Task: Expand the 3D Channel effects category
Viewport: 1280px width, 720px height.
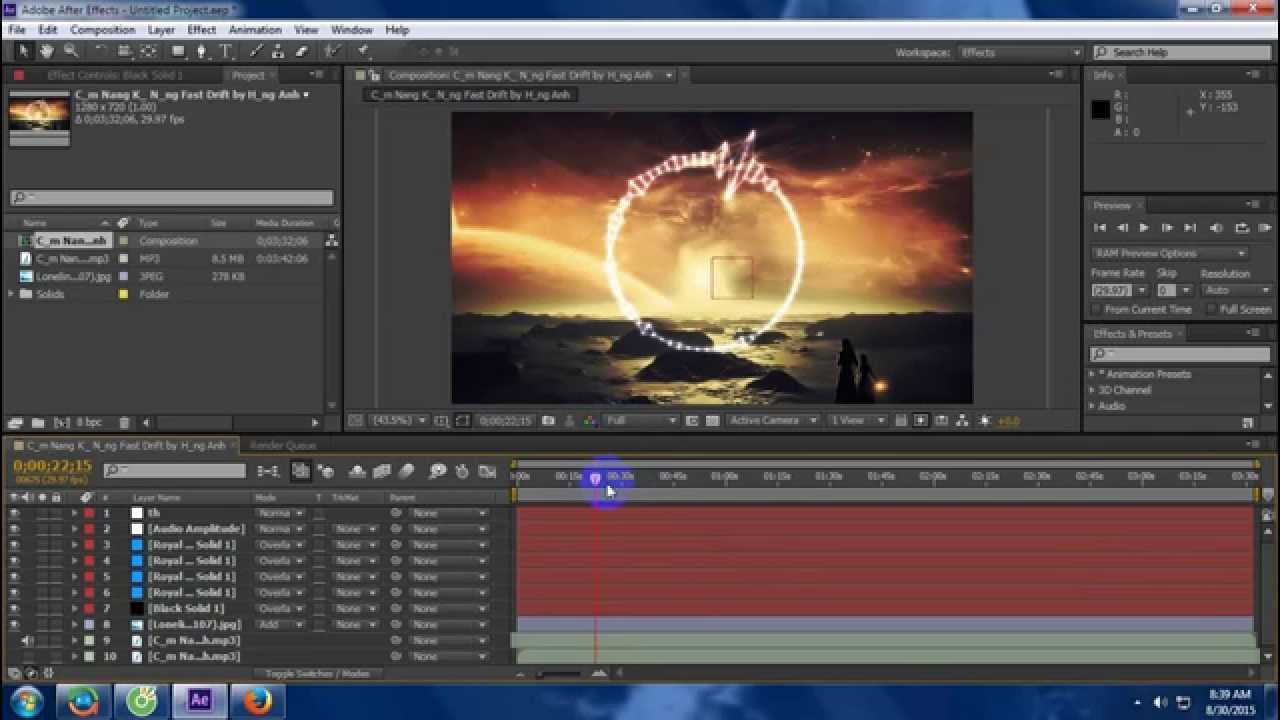Action: (x=1092, y=390)
